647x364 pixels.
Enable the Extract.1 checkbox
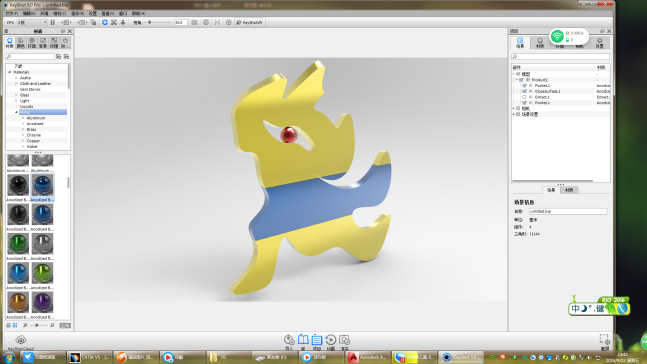[x=524, y=97]
